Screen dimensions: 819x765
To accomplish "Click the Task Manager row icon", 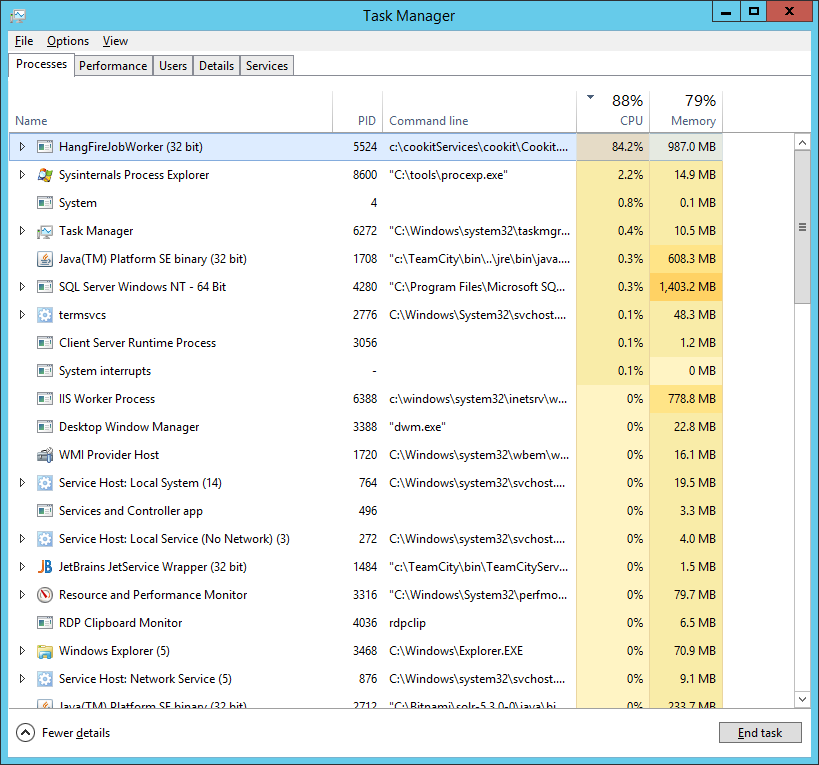I will coord(45,231).
